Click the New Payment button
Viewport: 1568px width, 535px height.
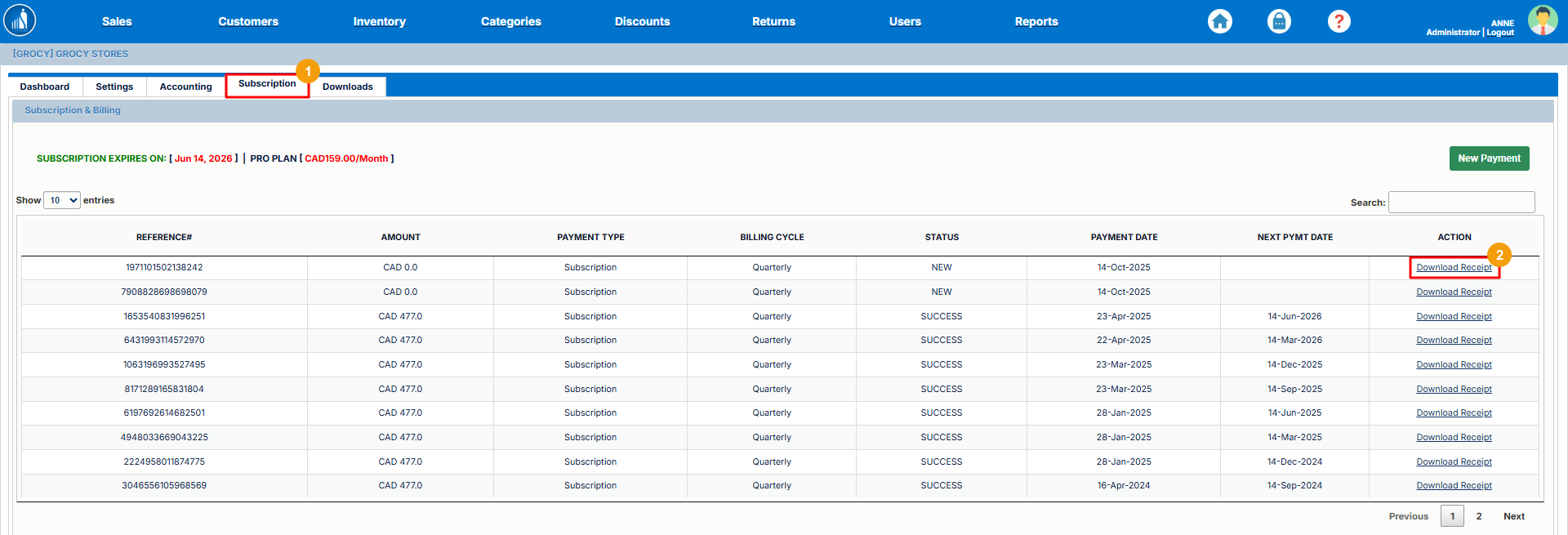click(x=1489, y=158)
